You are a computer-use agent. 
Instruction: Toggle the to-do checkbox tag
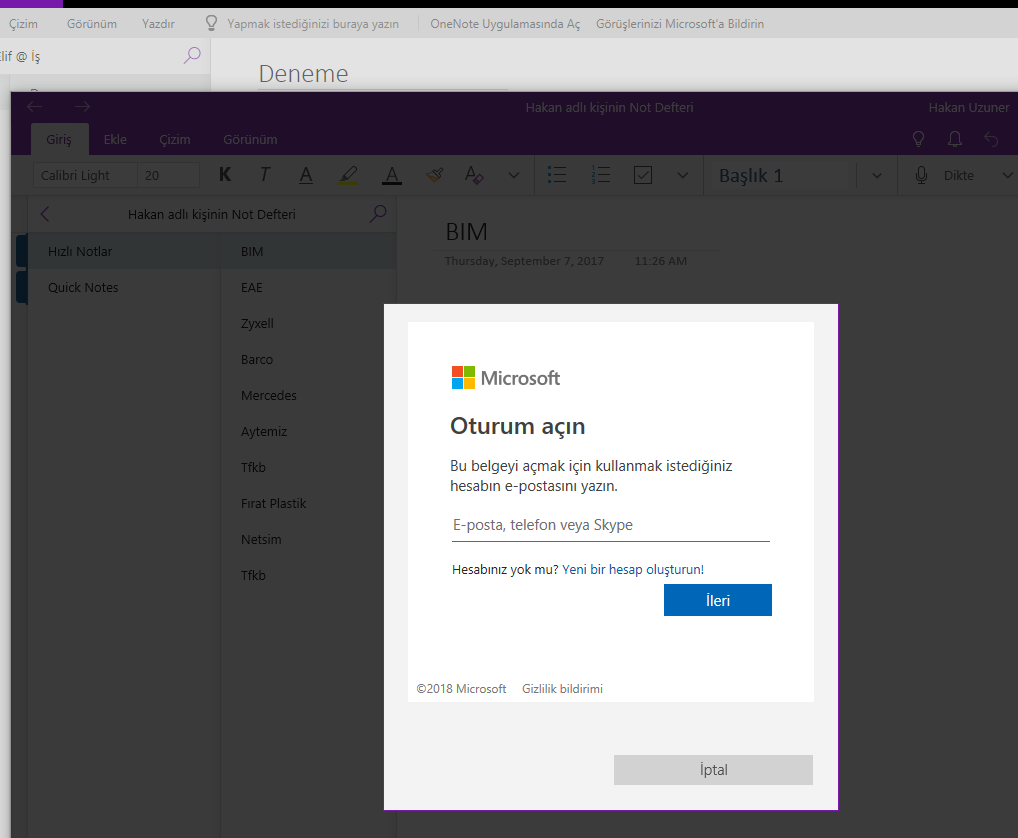(x=643, y=175)
